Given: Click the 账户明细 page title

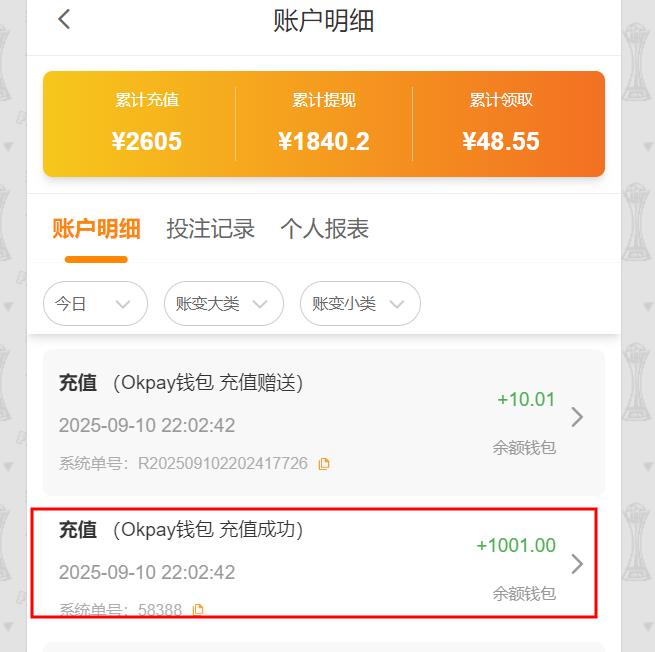Looking at the screenshot, I should pos(324,20).
